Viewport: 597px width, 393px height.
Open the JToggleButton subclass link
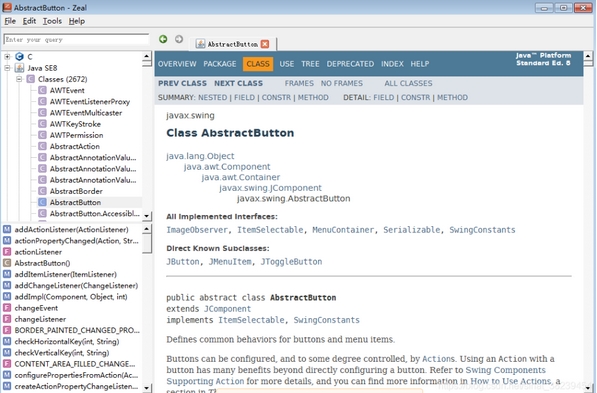291,262
